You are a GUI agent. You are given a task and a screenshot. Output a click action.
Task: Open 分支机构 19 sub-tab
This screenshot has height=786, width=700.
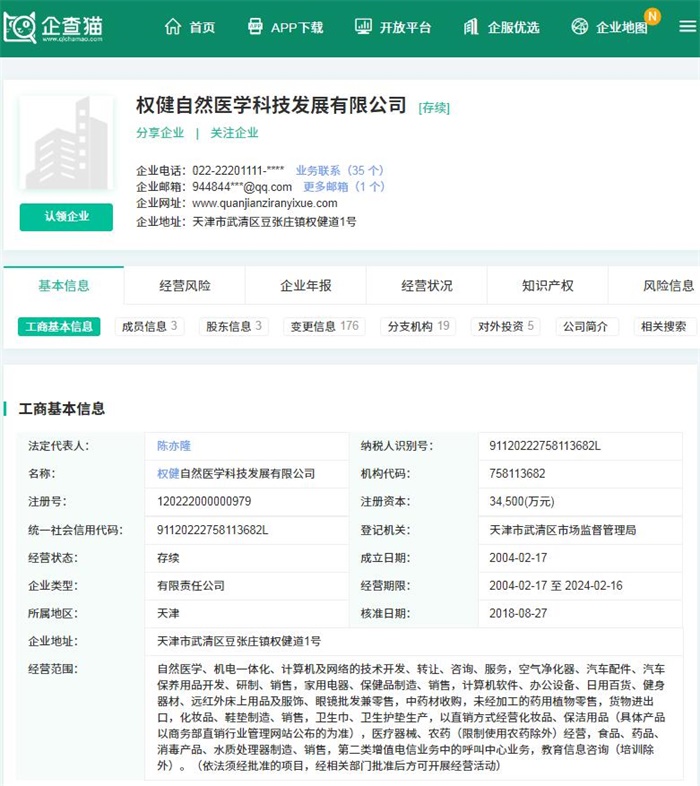[x=418, y=326]
